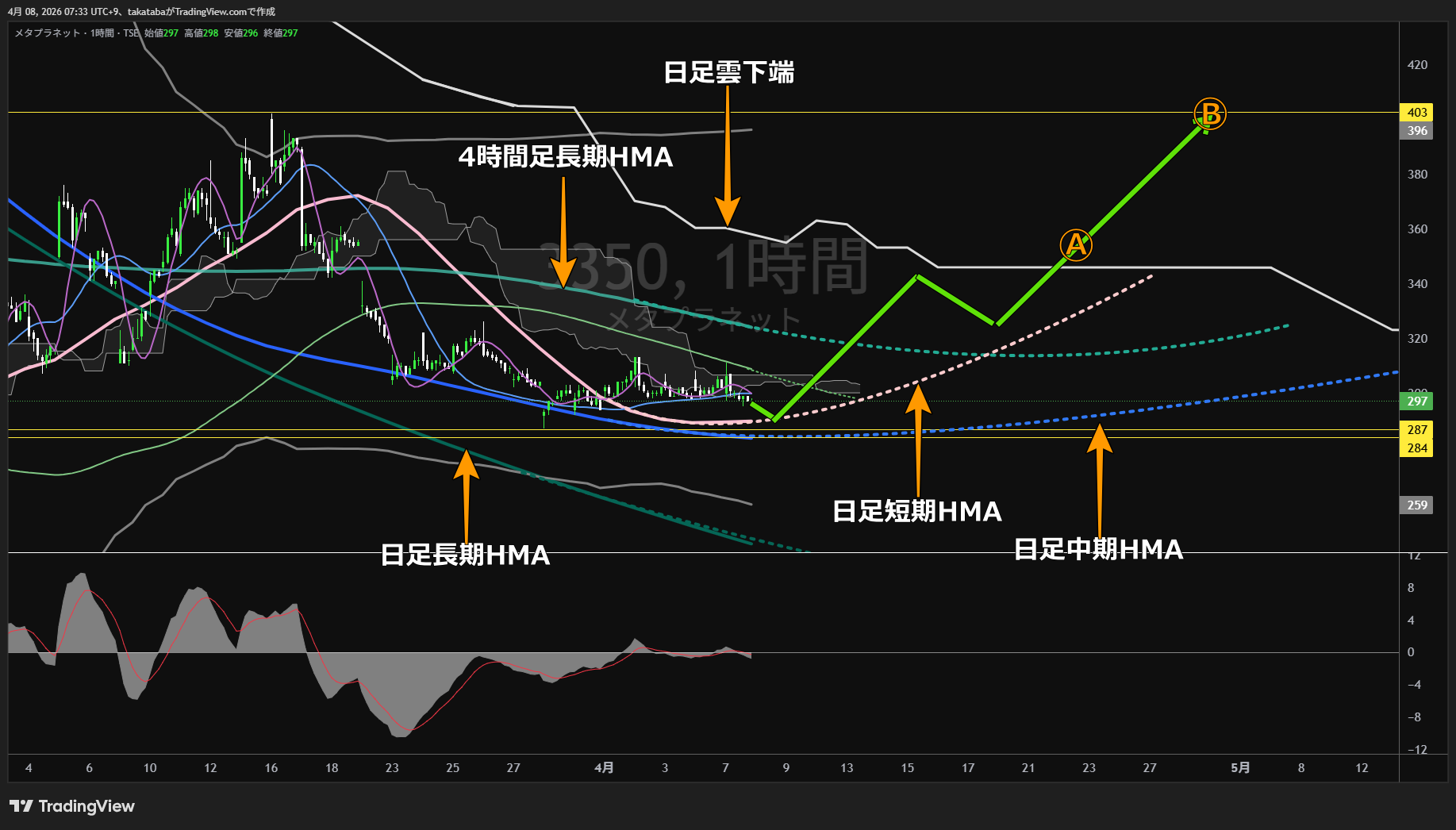1456x830 pixels.
Task: Click the yellow 403 price label
Action: [x=1417, y=113]
